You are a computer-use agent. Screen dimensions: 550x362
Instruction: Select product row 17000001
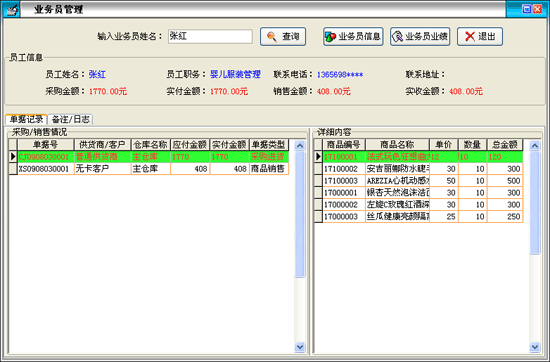(x=423, y=193)
